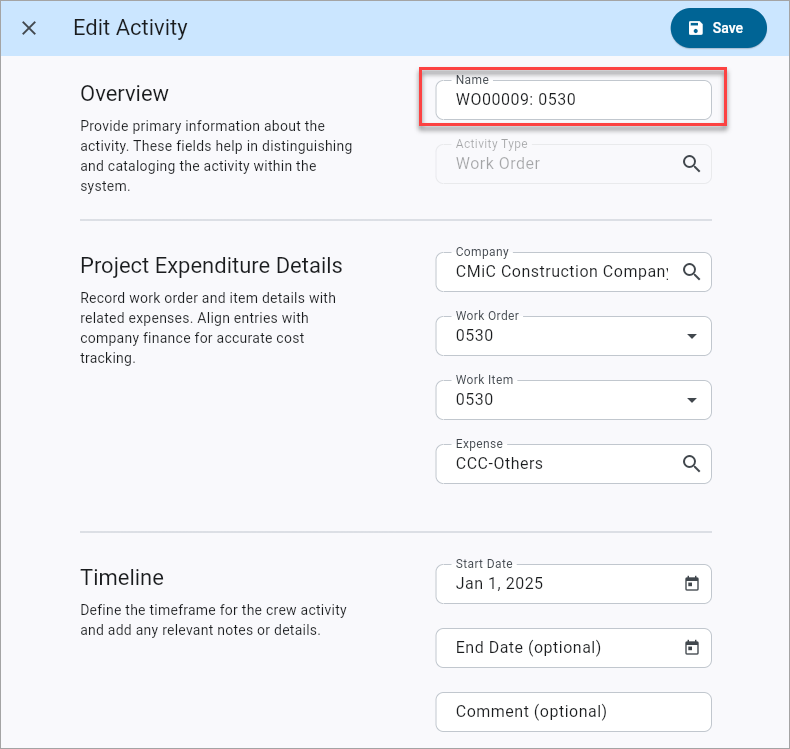Search for a Company with magnifier icon

691,271
